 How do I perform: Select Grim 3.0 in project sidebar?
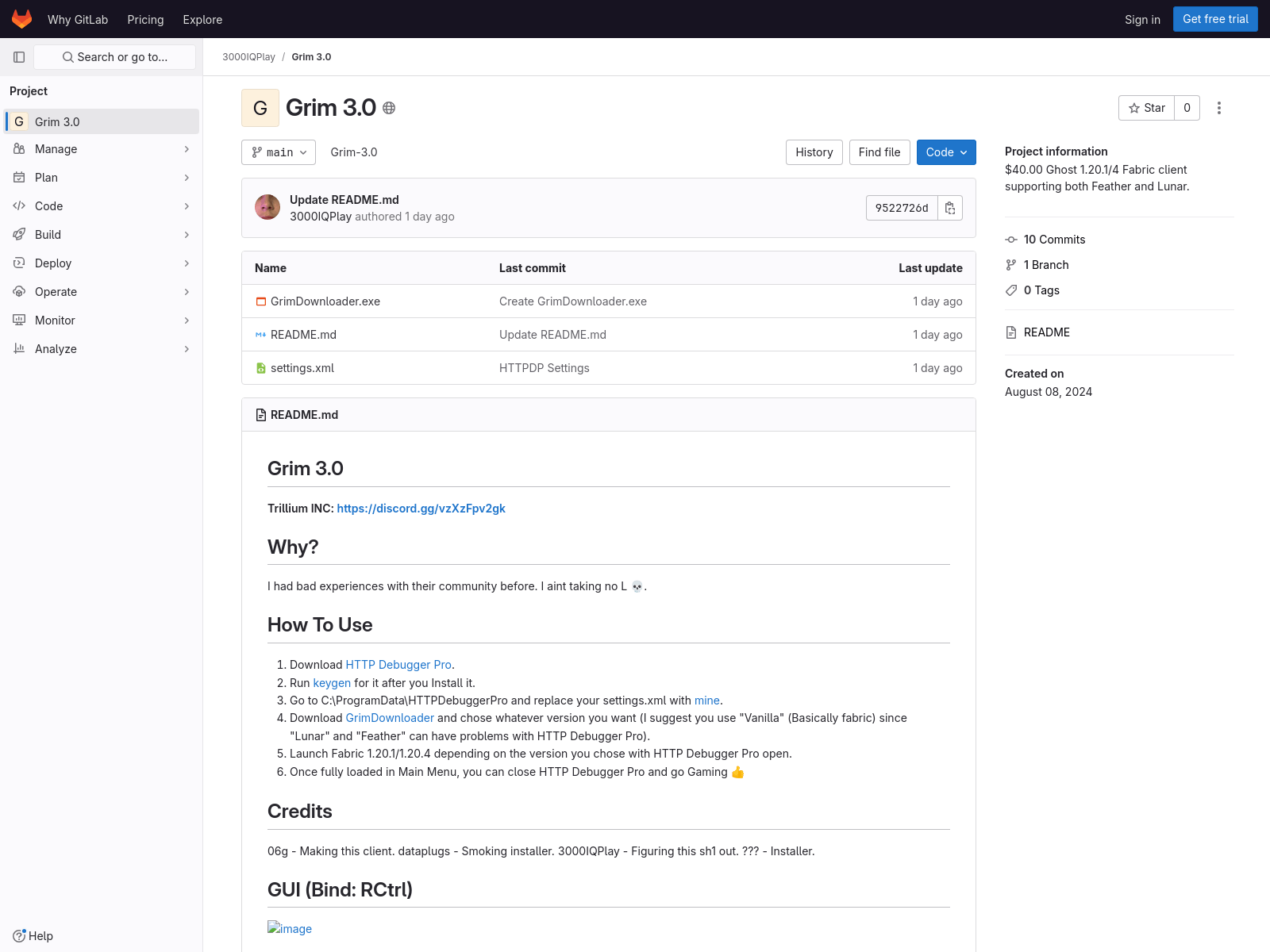click(102, 121)
